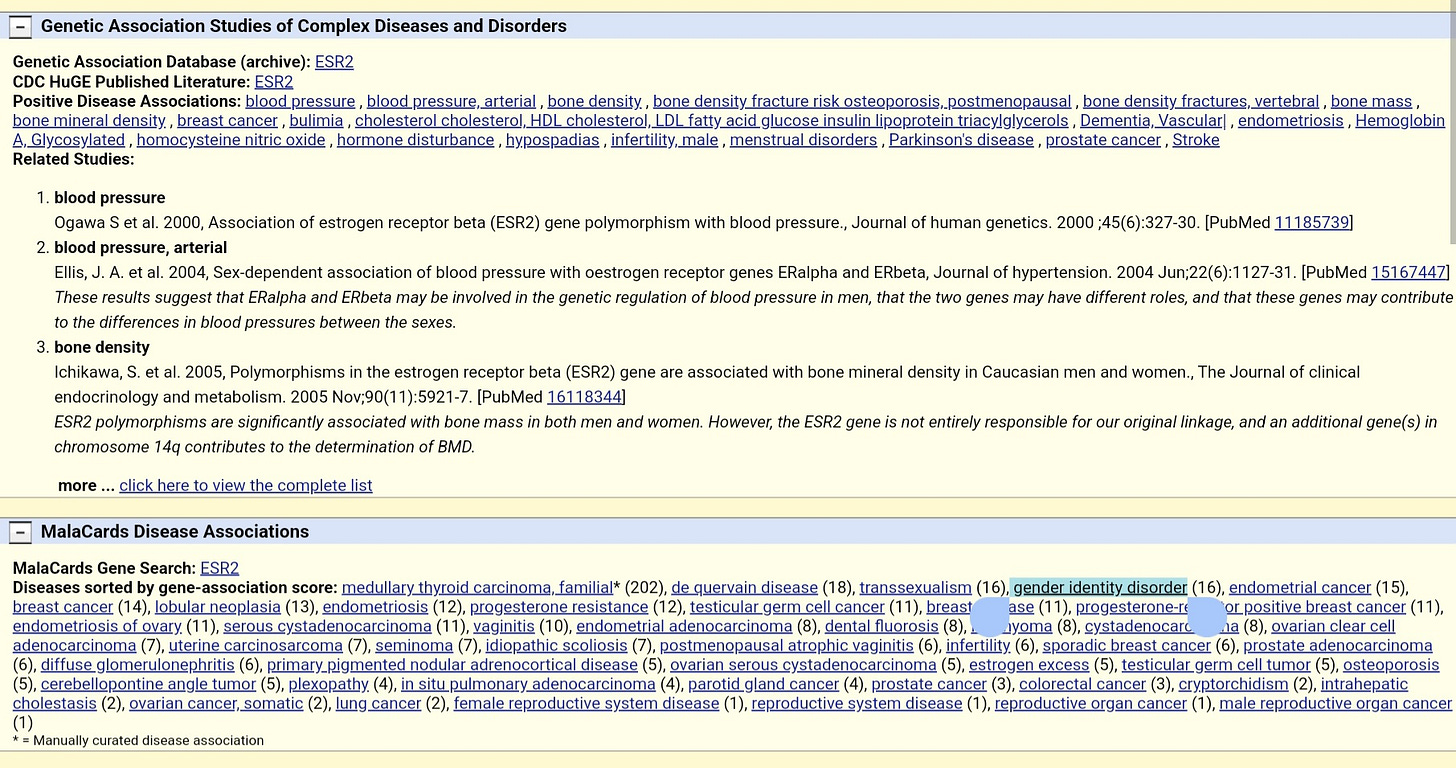
Task: Collapse the MalaCards Disease Associations section
Action: point(20,532)
